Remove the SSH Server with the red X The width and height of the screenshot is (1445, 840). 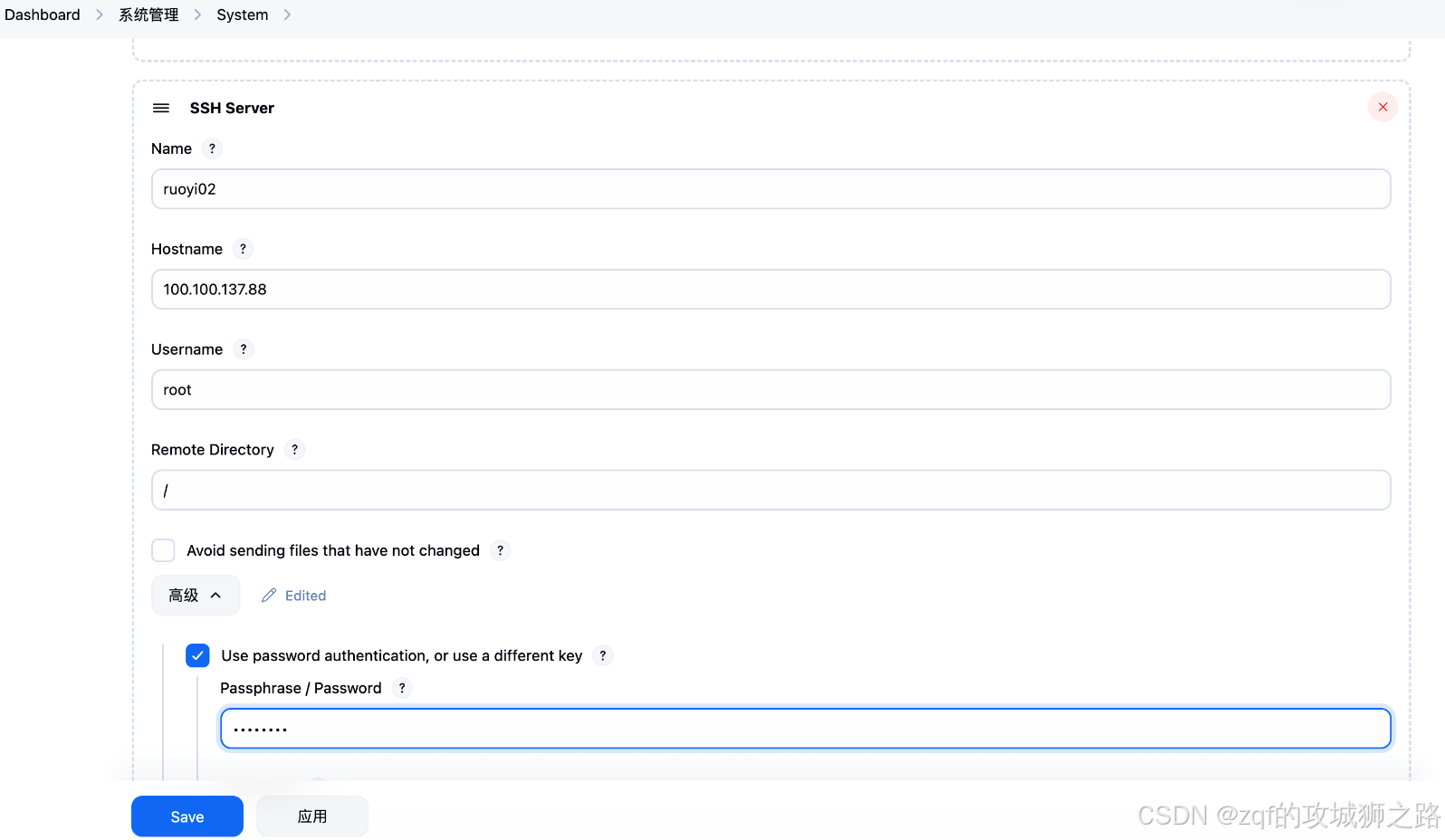coord(1383,107)
